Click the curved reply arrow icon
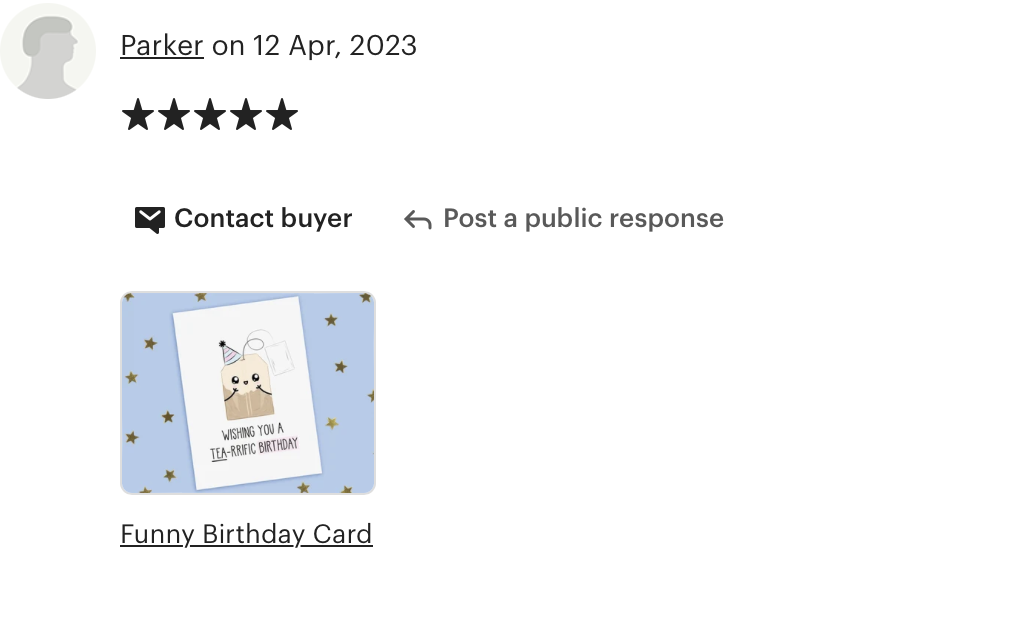 418,220
